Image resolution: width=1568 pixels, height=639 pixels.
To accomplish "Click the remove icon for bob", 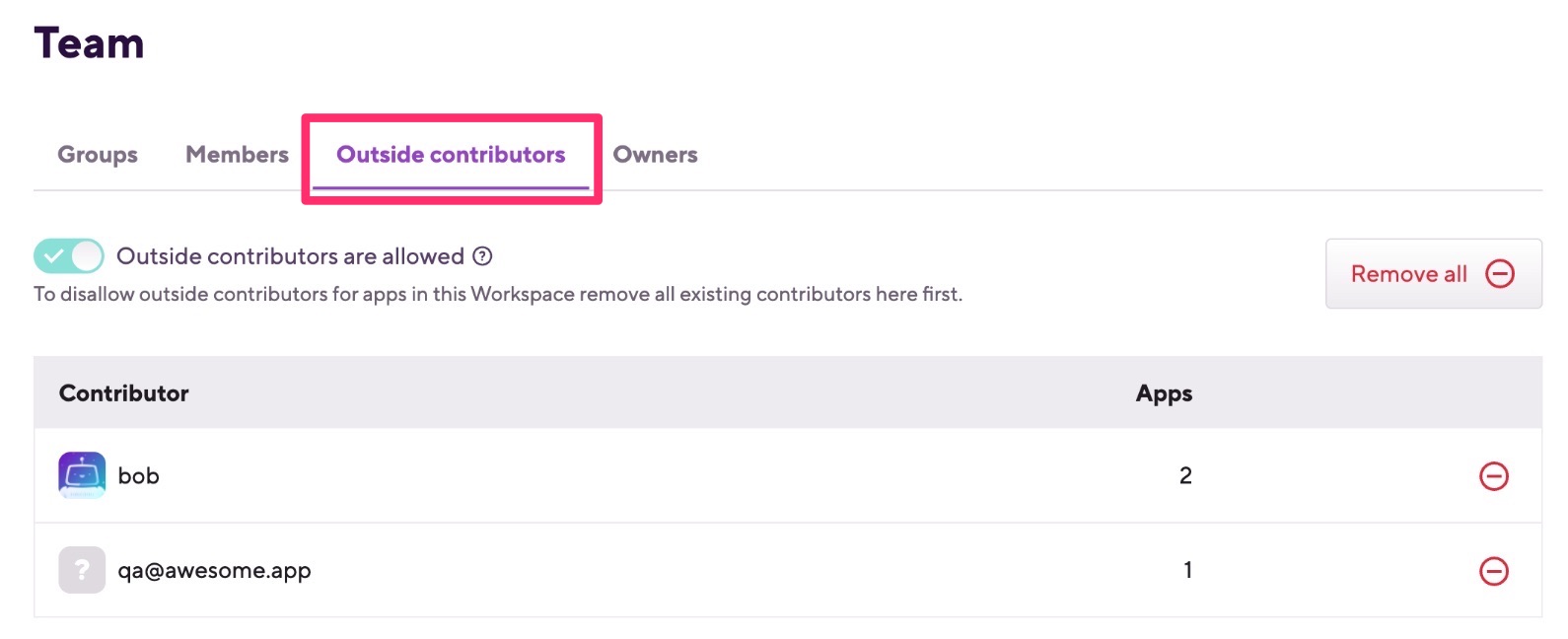I will pos(1494,476).
